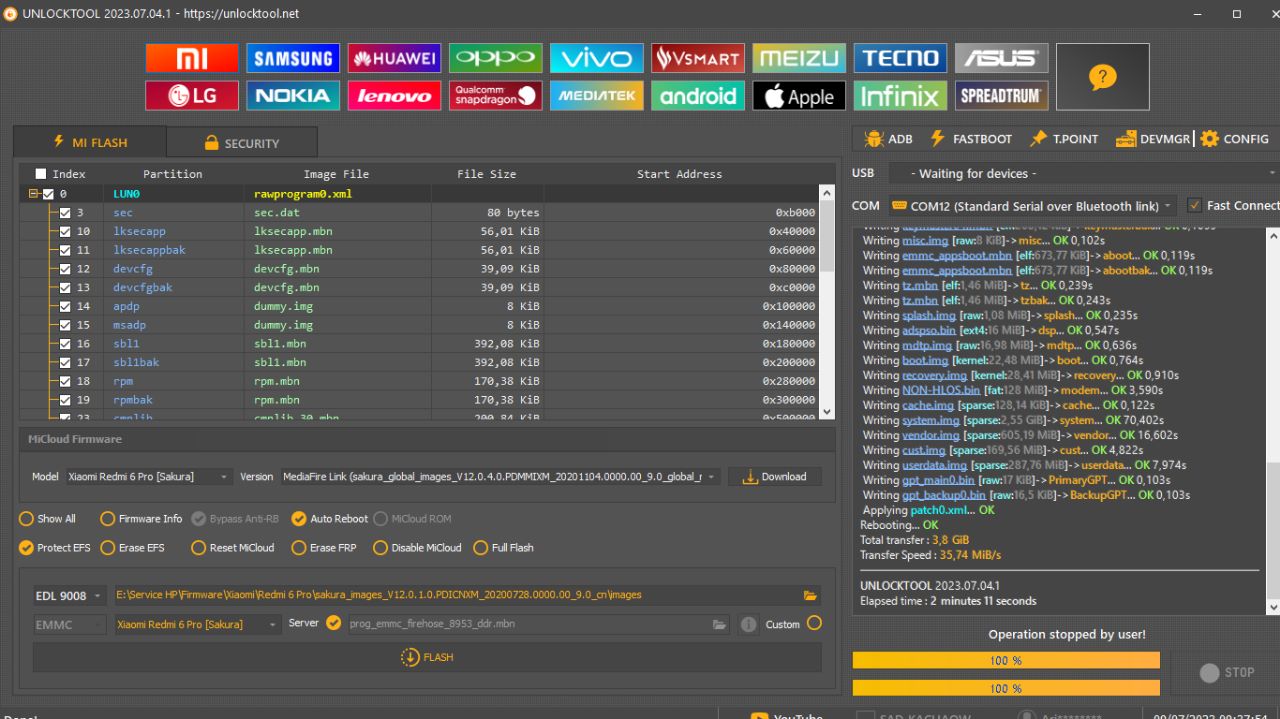The height and width of the screenshot is (719, 1280).
Task: Select the Xiaomi MI brand icon
Action: [192, 58]
